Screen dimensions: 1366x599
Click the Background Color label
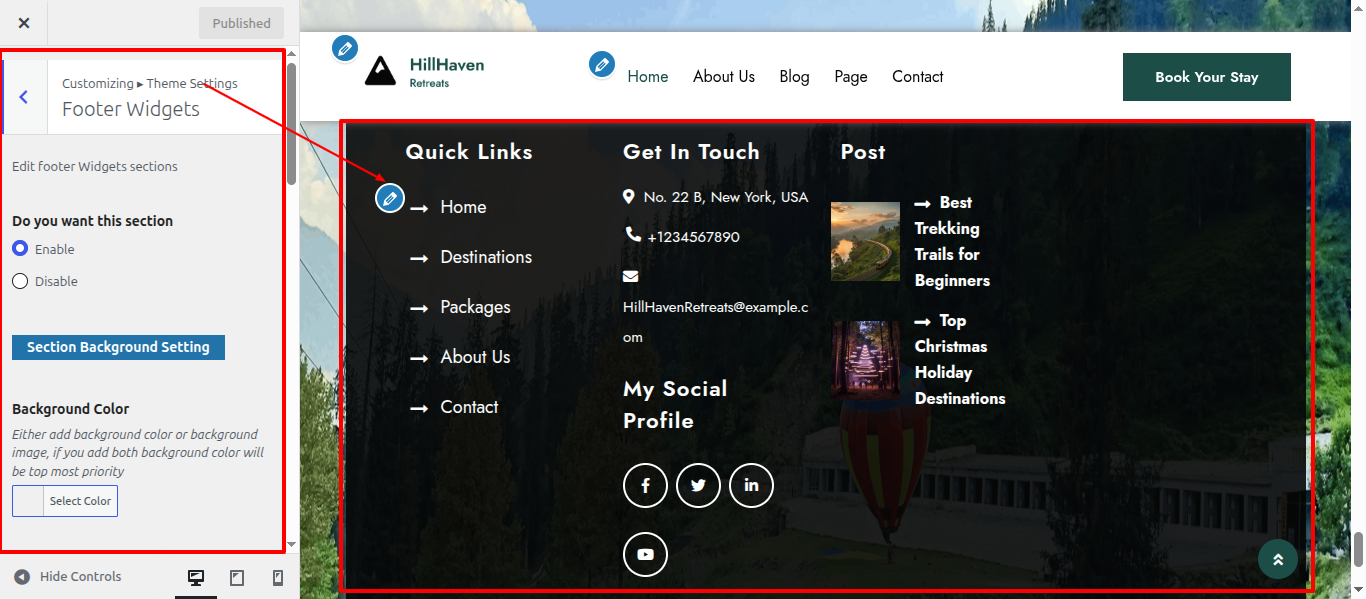click(x=70, y=409)
